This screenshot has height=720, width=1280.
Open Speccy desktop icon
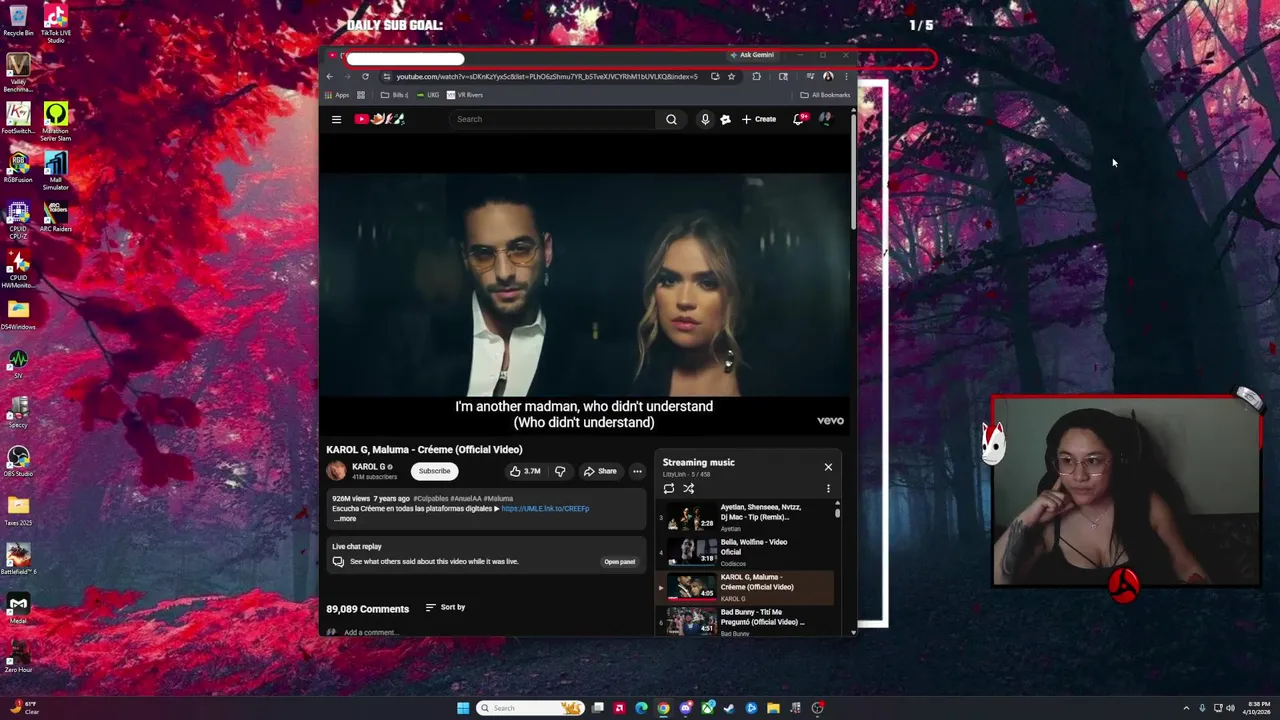pyautogui.click(x=18, y=412)
